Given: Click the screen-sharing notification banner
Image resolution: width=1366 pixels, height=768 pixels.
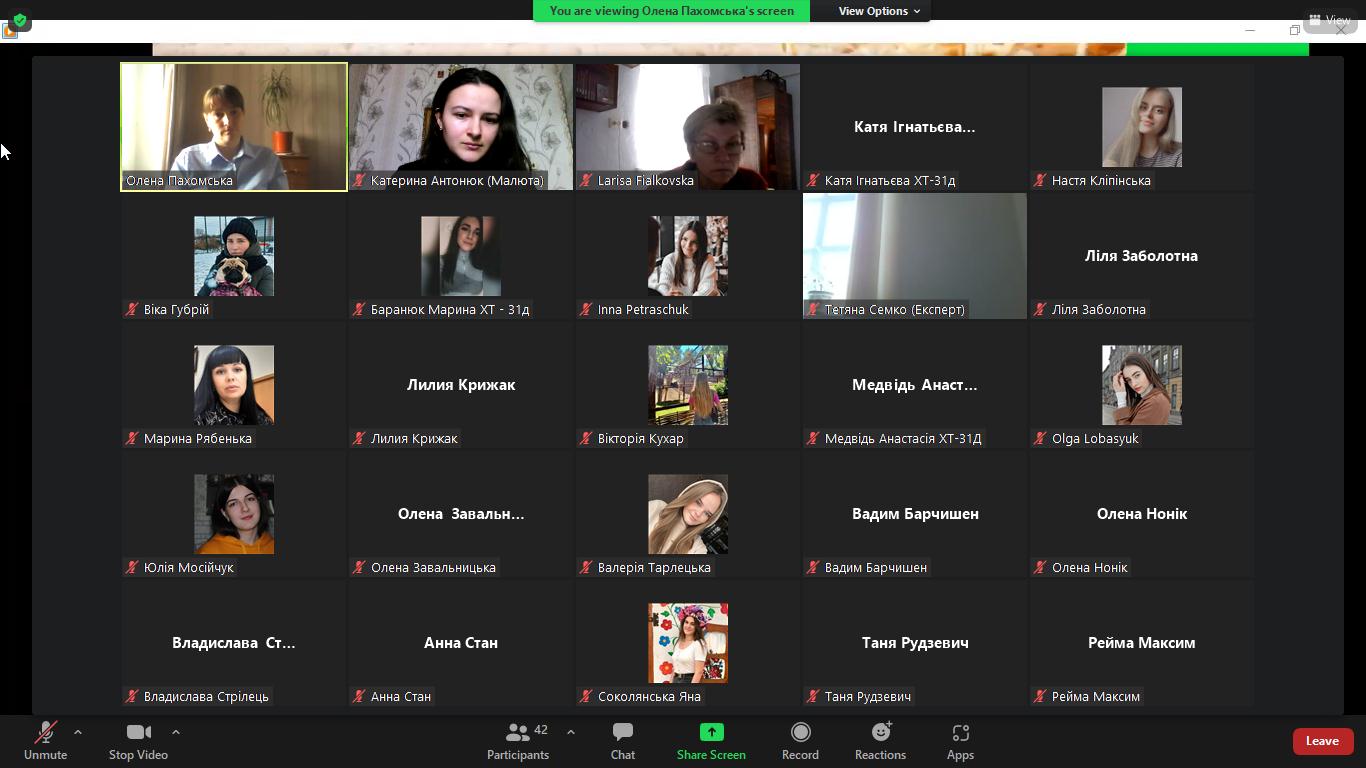Looking at the screenshot, I should [x=671, y=11].
